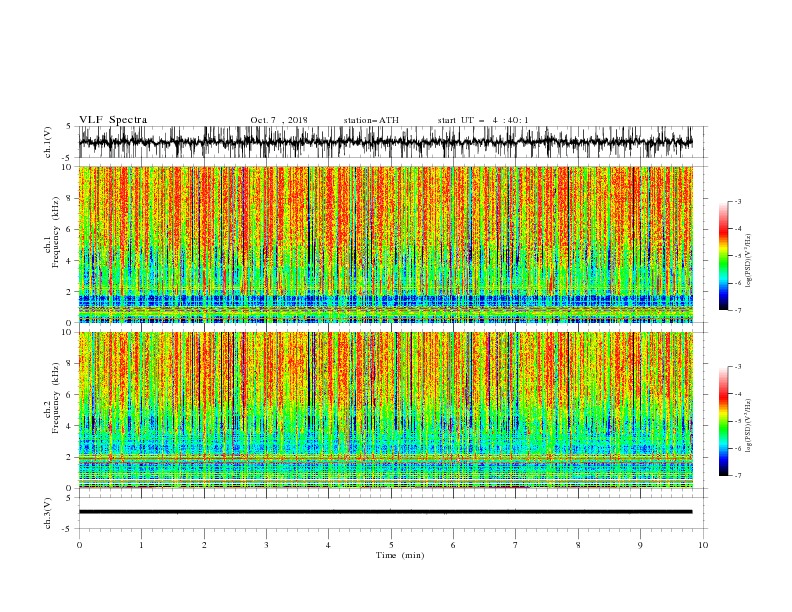This screenshot has height=612, width=792.
Task: Click the ch.3 flat voltage trace
Action: pos(385,512)
